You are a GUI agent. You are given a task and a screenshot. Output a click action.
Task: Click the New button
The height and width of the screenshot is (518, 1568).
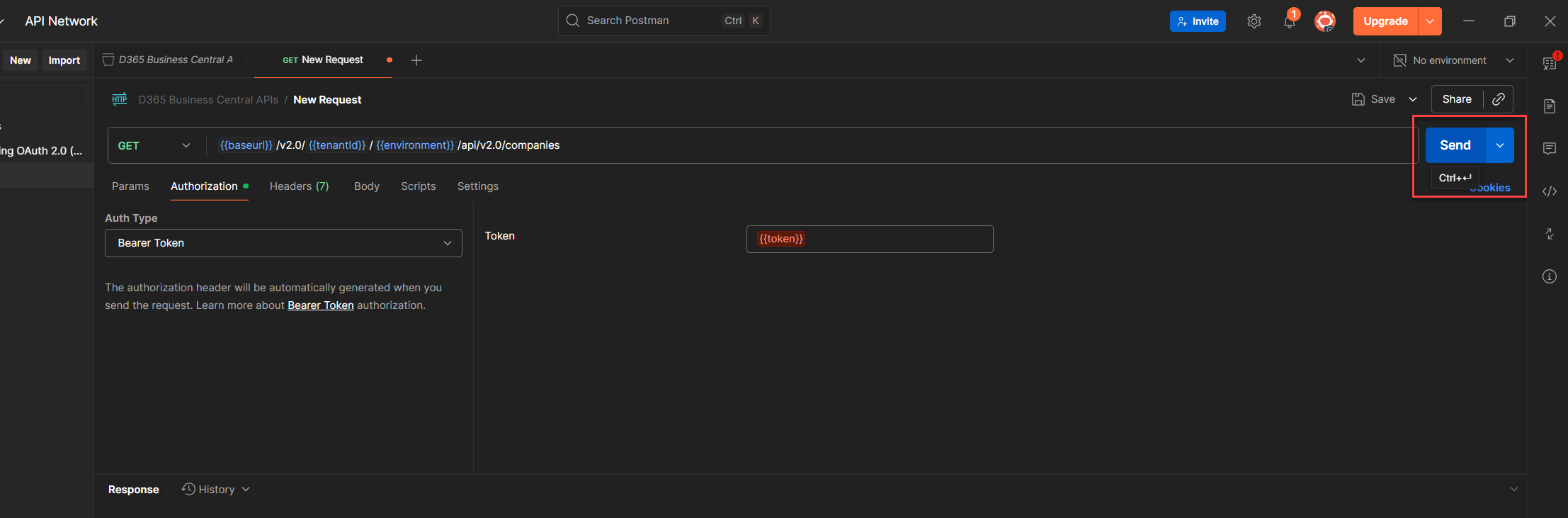pos(21,60)
